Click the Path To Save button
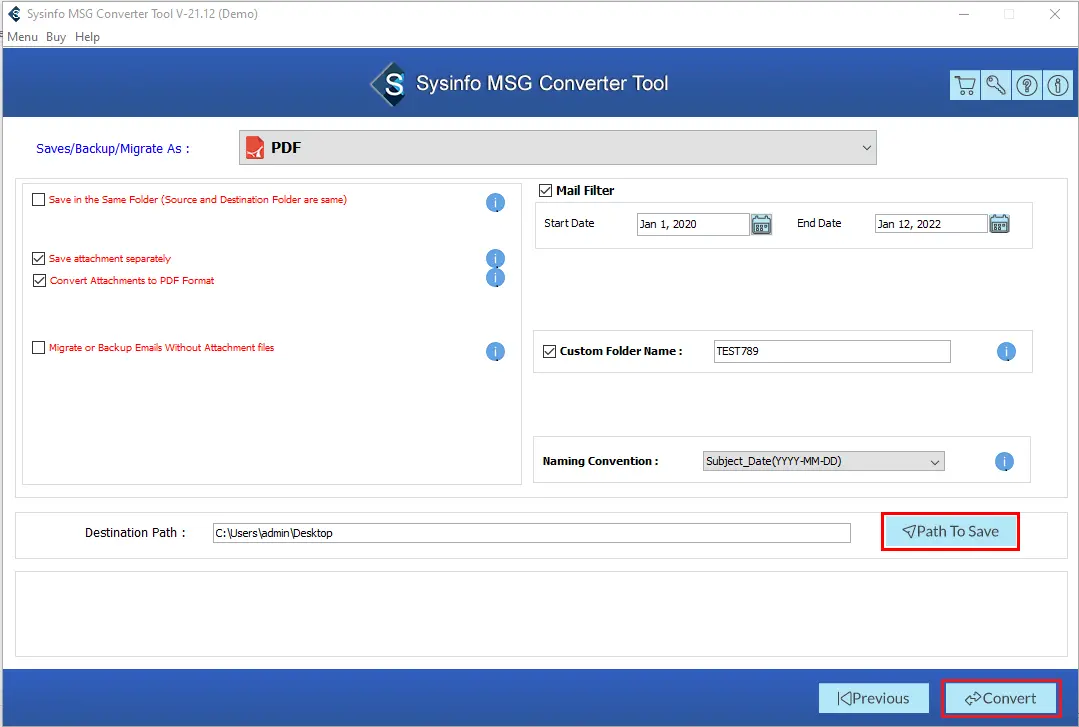Image resolution: width=1079 pixels, height=727 pixels. click(x=950, y=532)
